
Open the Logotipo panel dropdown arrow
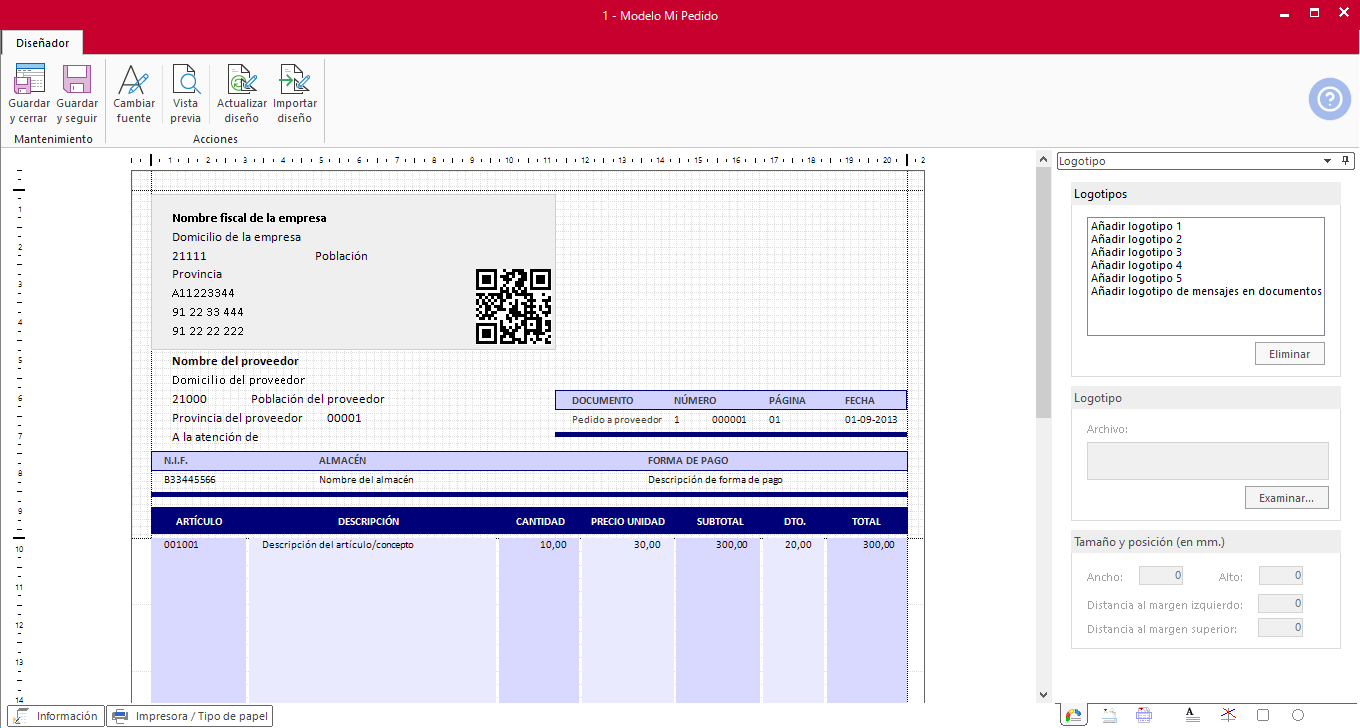1327,160
